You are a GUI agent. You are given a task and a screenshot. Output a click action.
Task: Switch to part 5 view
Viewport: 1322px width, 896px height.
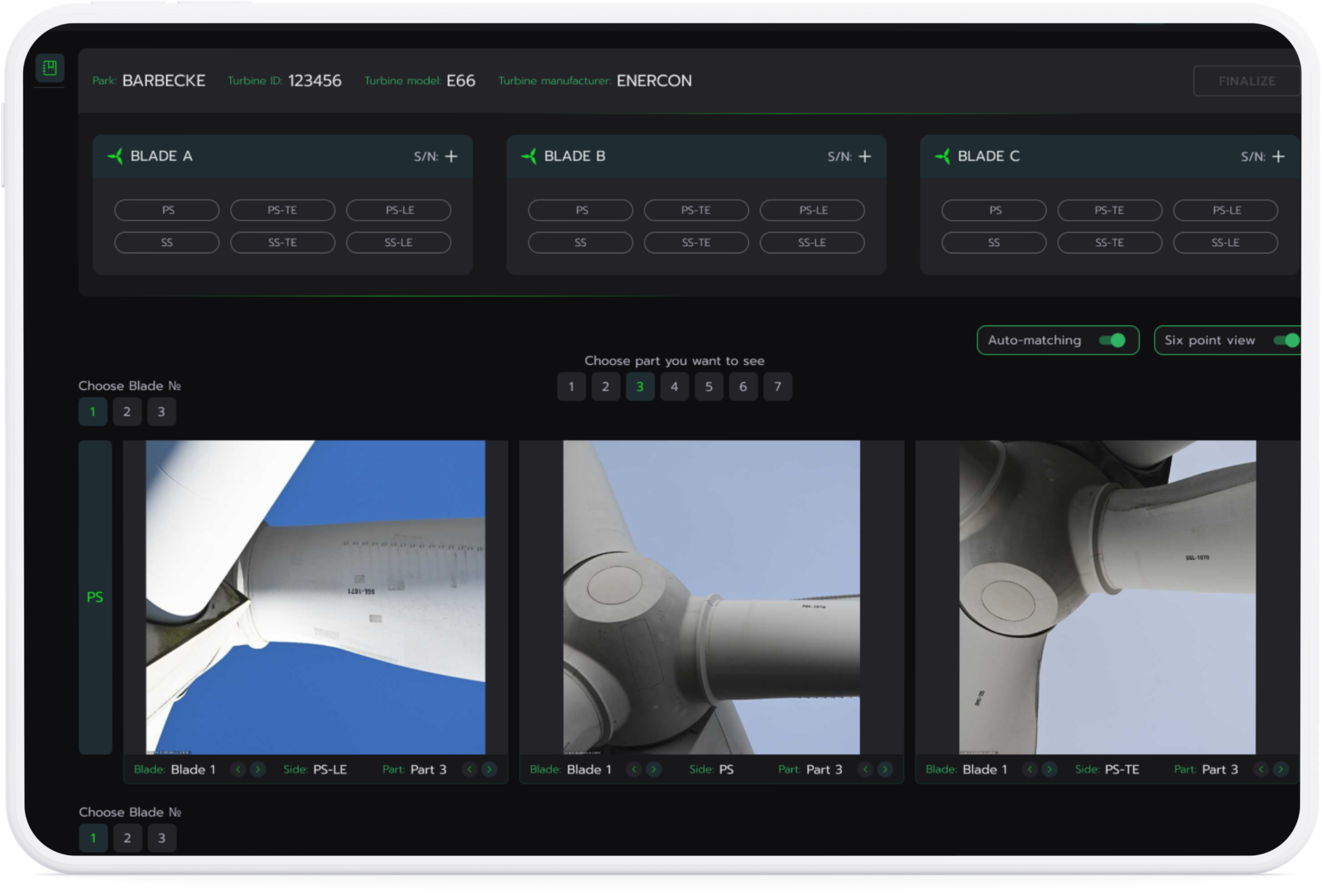[x=709, y=387]
